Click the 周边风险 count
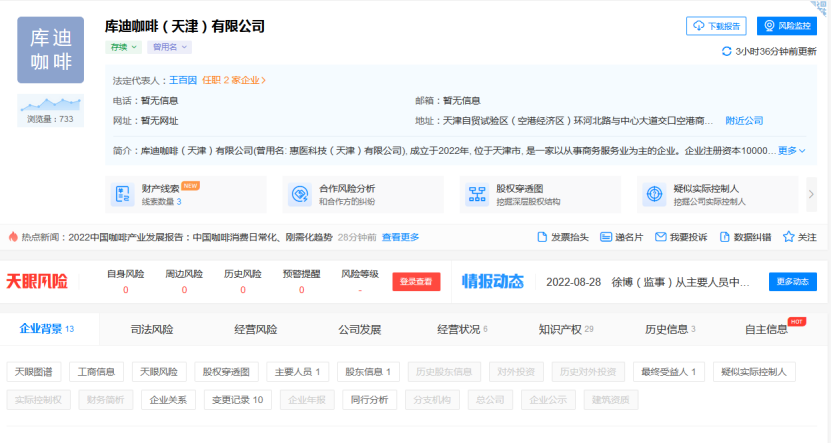Image resolution: width=831 pixels, height=443 pixels. point(184,290)
